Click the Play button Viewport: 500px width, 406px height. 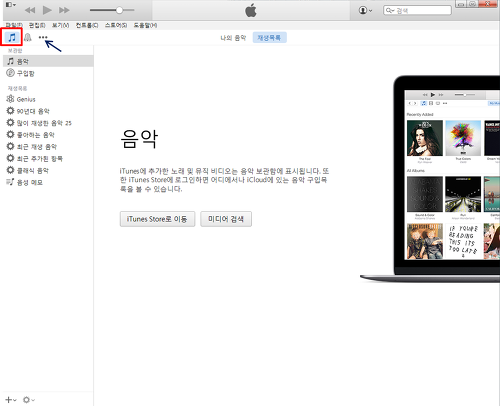coord(47,10)
